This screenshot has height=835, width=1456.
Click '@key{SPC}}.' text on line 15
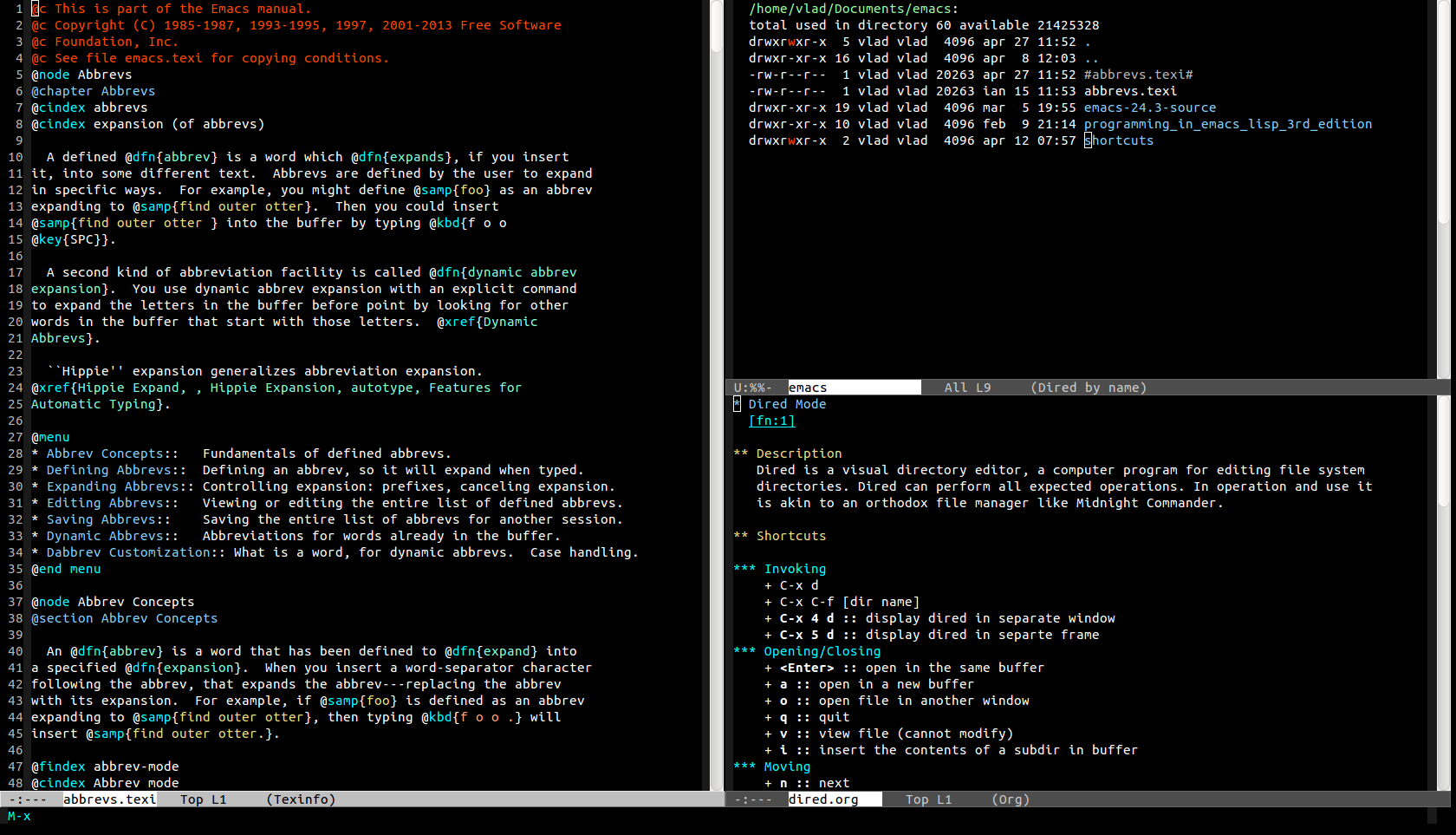pos(74,239)
